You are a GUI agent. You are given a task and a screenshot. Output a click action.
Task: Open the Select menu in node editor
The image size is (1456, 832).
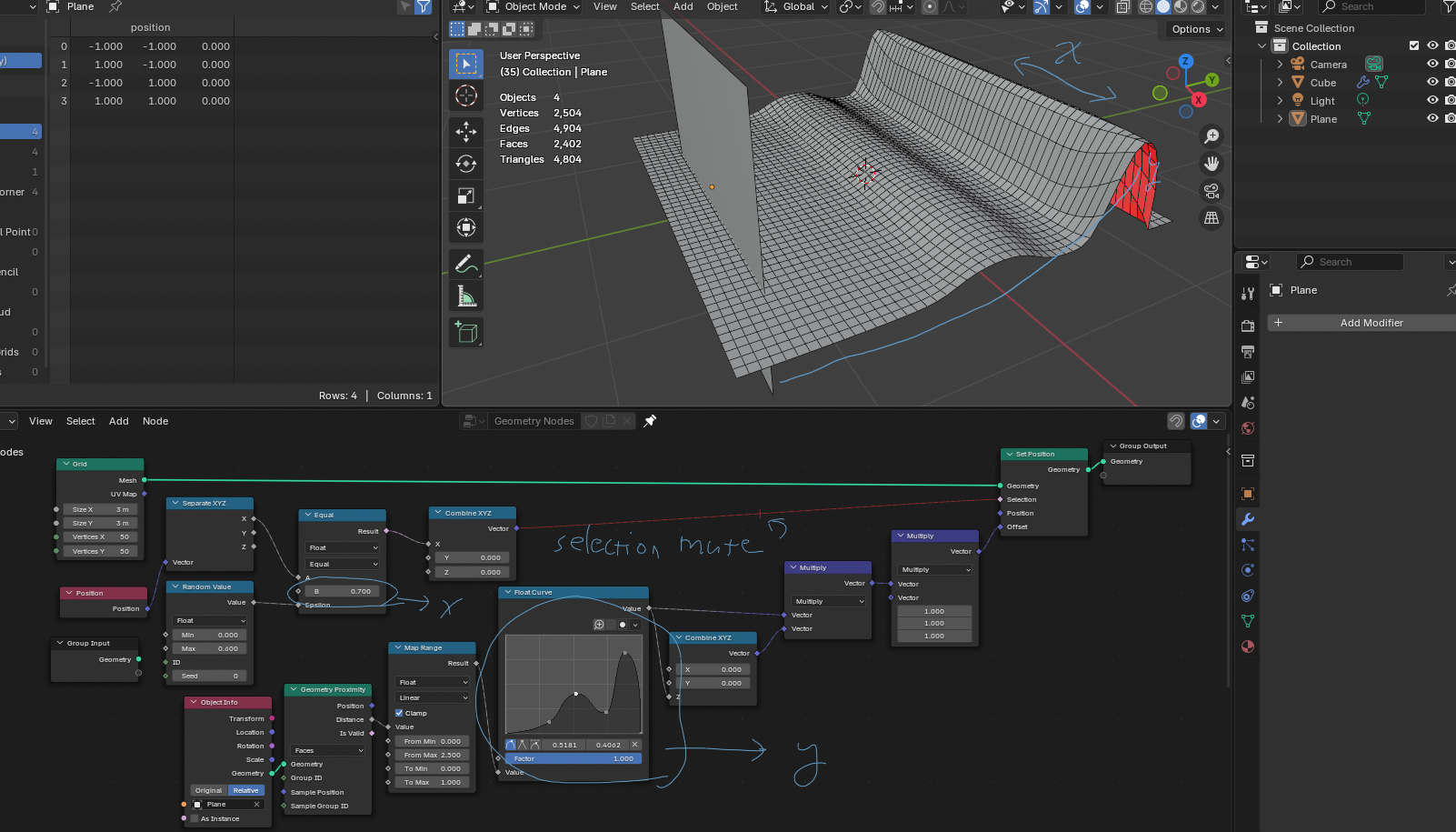(x=81, y=421)
